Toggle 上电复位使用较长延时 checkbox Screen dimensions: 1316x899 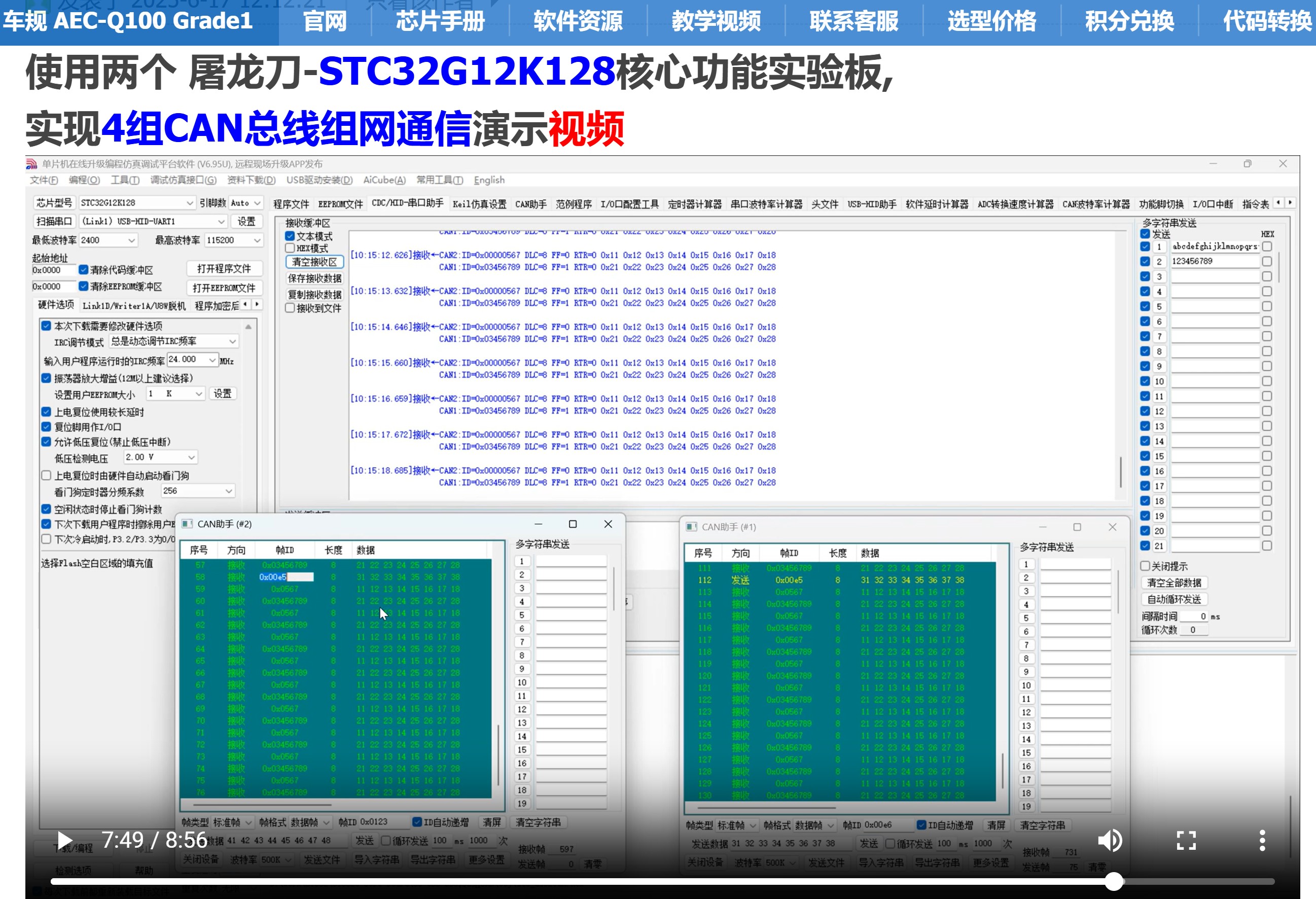pyautogui.click(x=47, y=412)
